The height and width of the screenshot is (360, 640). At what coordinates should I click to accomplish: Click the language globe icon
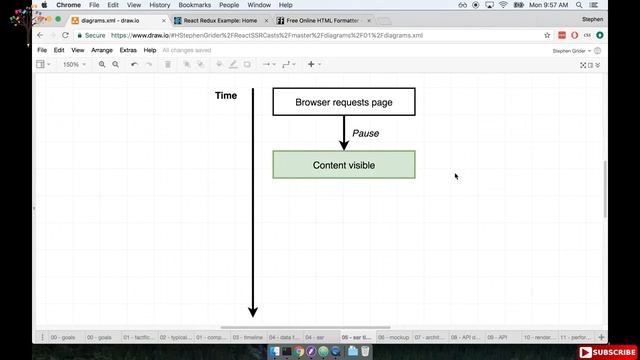[598, 51]
